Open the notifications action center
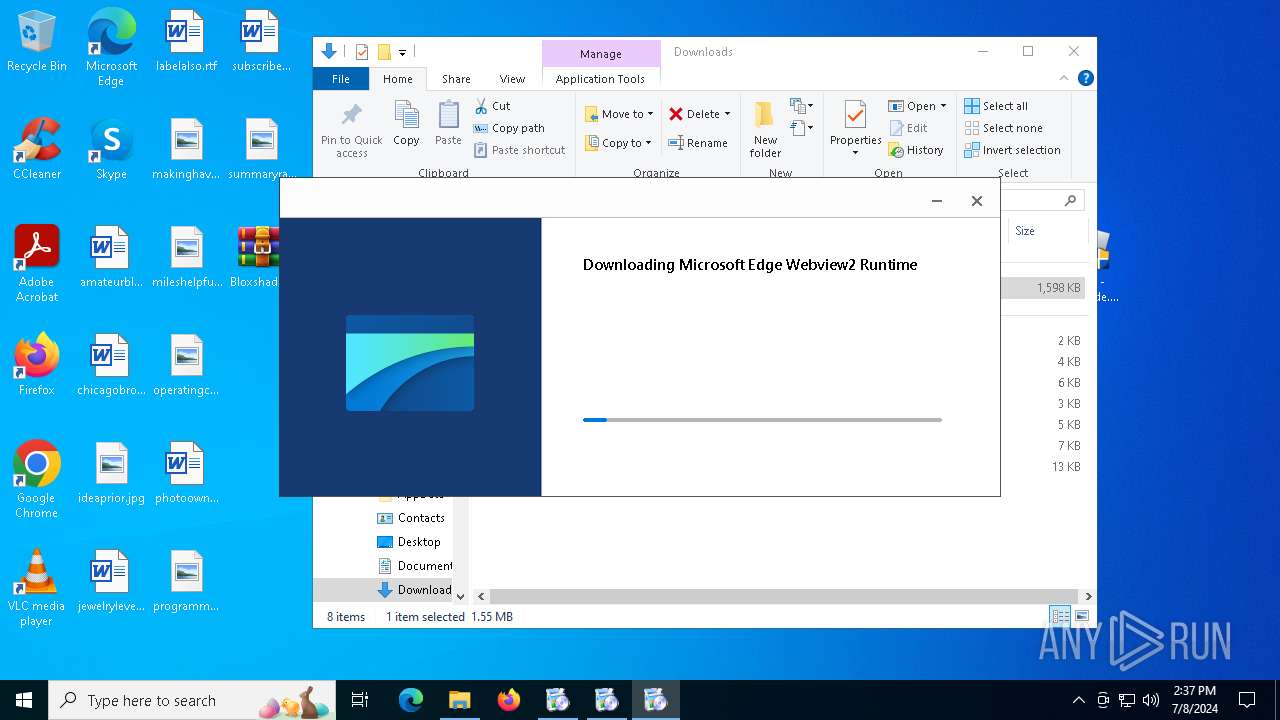 1247,700
